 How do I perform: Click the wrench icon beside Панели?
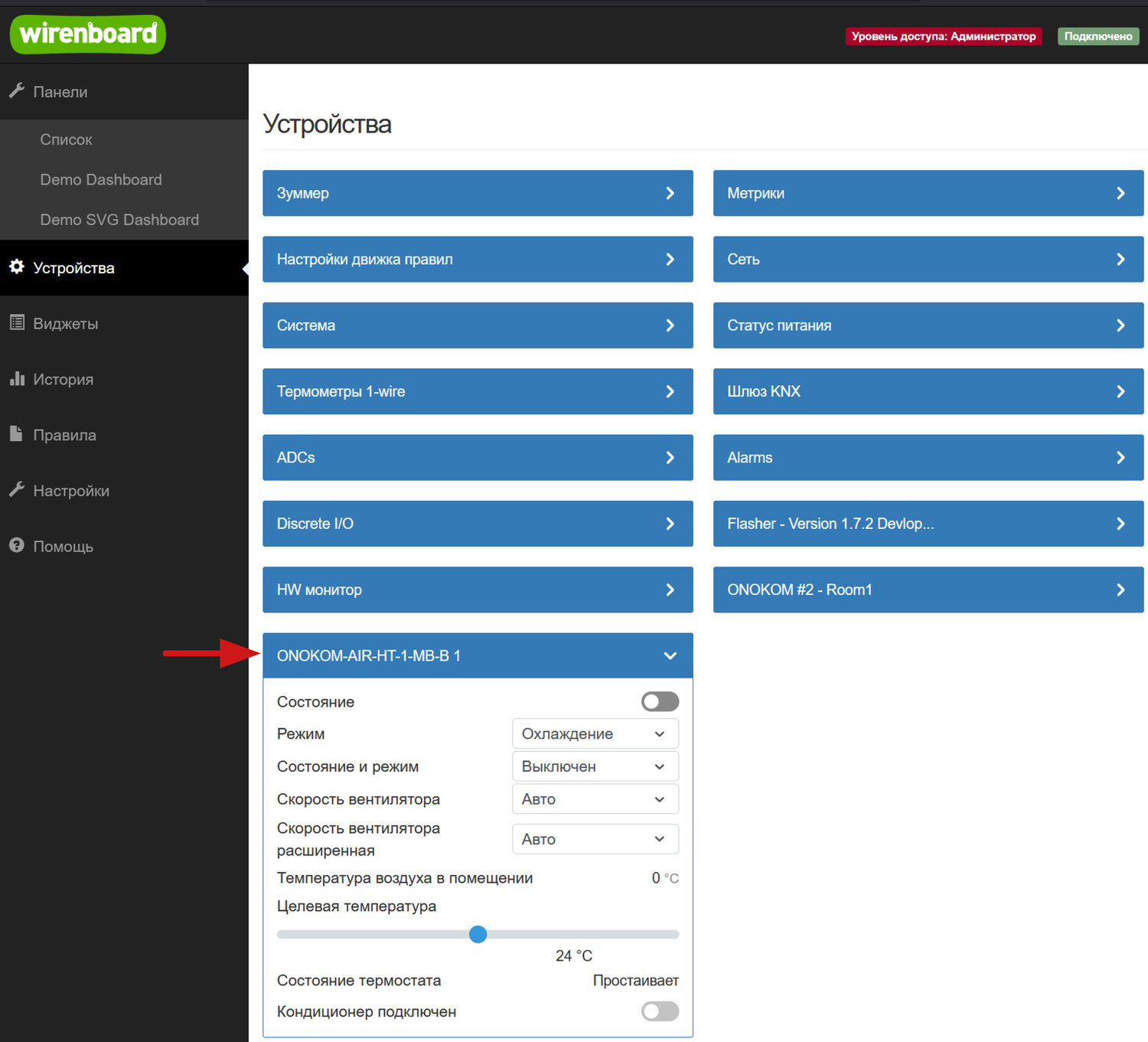[17, 91]
